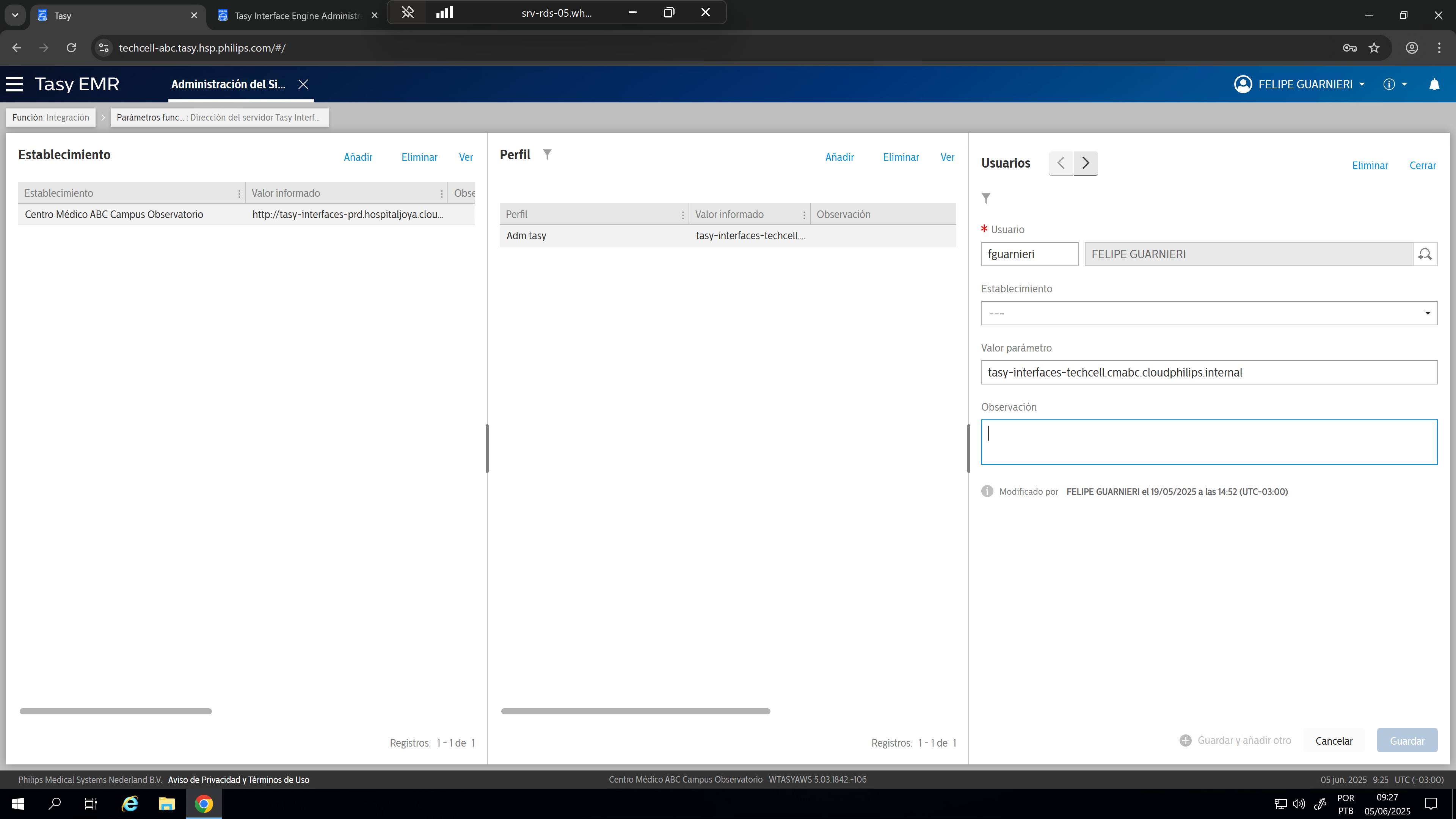Image resolution: width=1456 pixels, height=819 pixels.
Task: Expand the Establecimiento dropdown
Action: [x=1209, y=313]
